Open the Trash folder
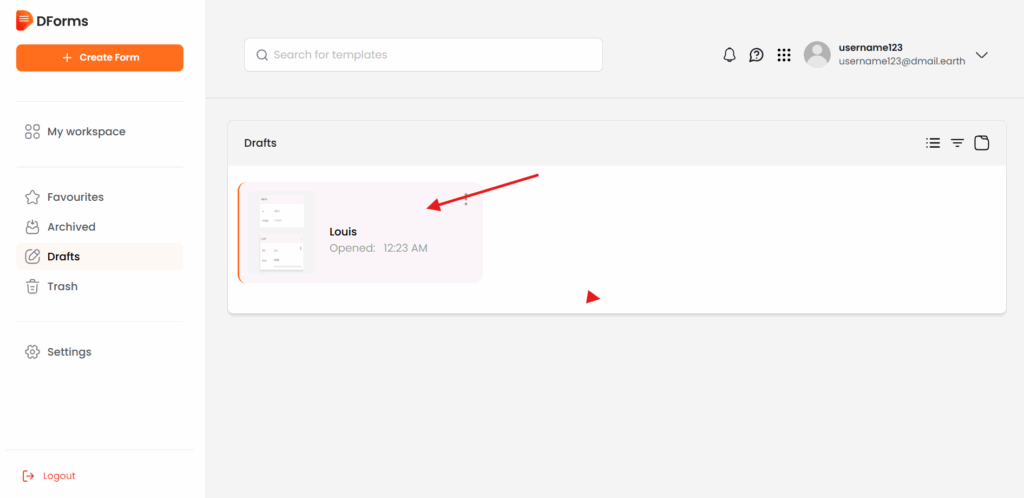Screen dimensions: 1024x498 (62, 287)
